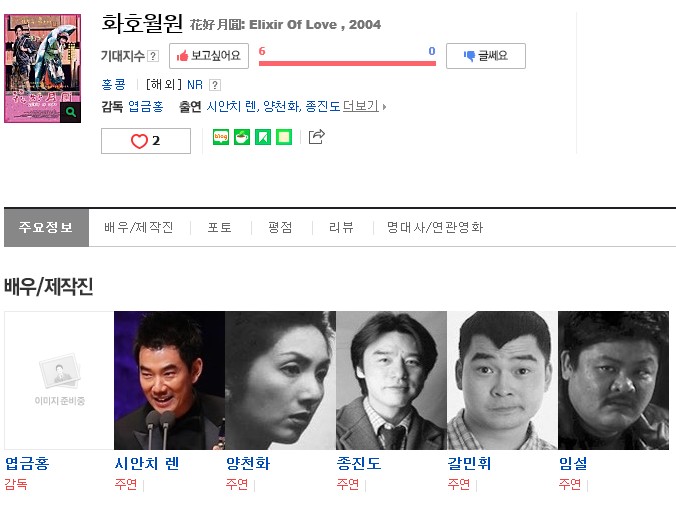Click the magnifier icon on movie poster
Viewport: 676px width, 508px height.
pos(71,113)
